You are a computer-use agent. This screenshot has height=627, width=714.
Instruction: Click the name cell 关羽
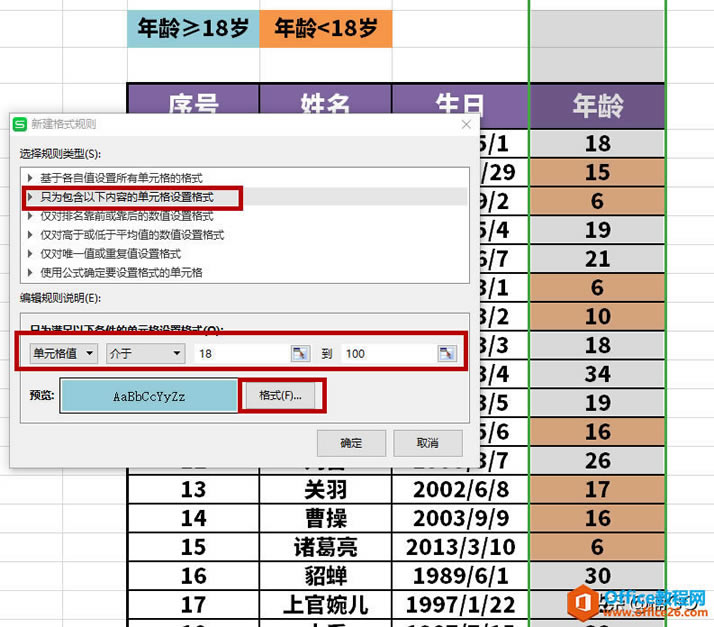point(325,489)
